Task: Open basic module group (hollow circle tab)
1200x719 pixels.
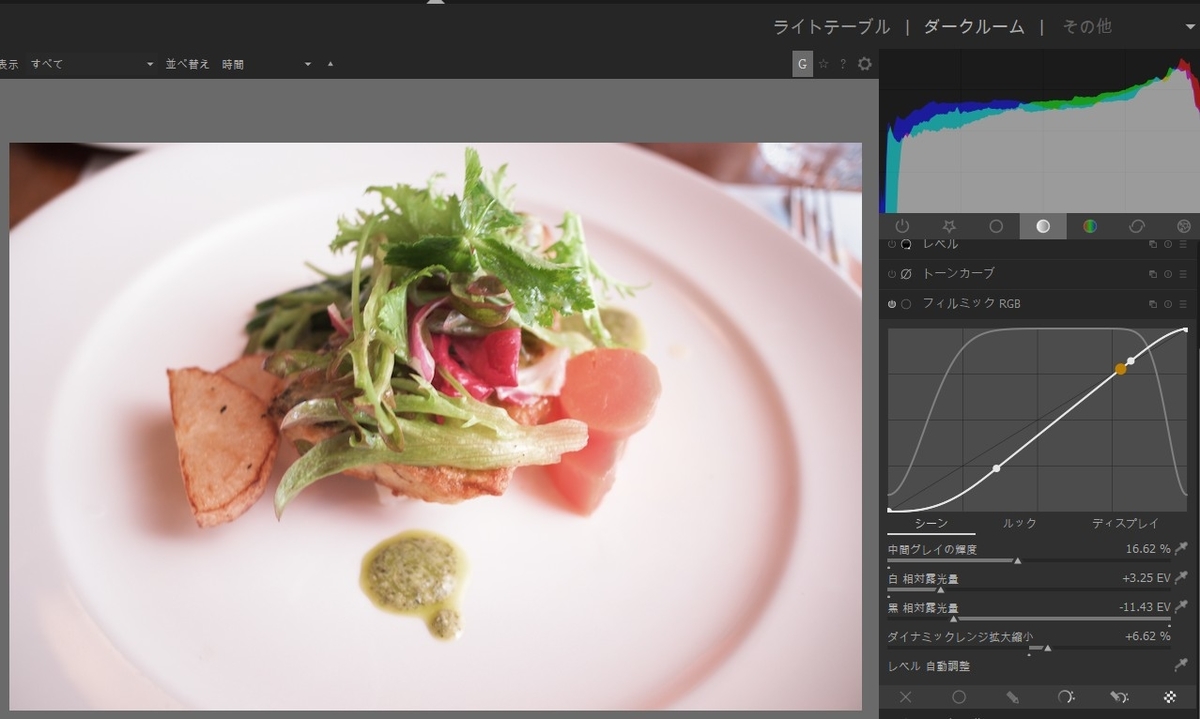Action: tap(996, 226)
